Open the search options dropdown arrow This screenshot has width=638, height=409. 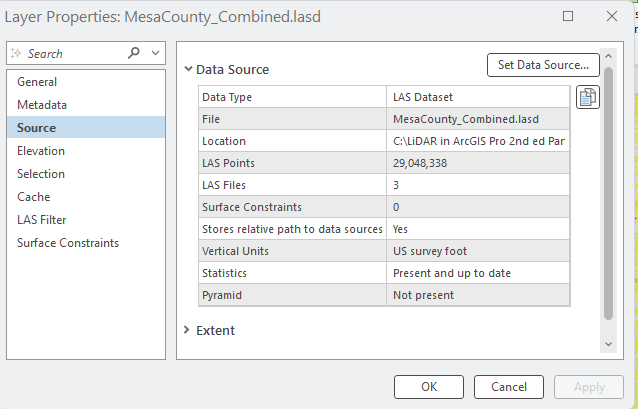[x=155, y=53]
